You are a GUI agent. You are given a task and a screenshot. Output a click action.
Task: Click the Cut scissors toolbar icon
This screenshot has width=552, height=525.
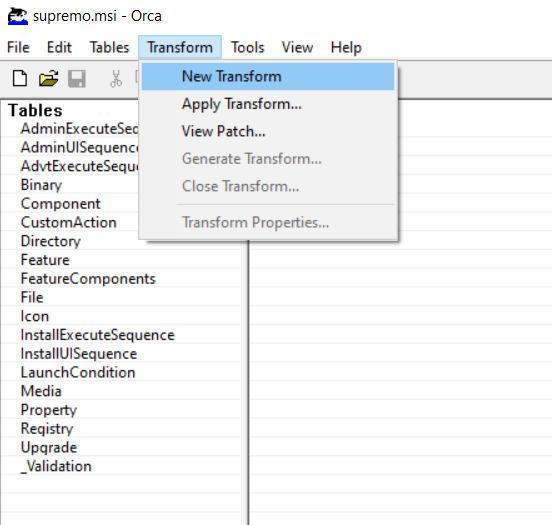[x=116, y=78]
